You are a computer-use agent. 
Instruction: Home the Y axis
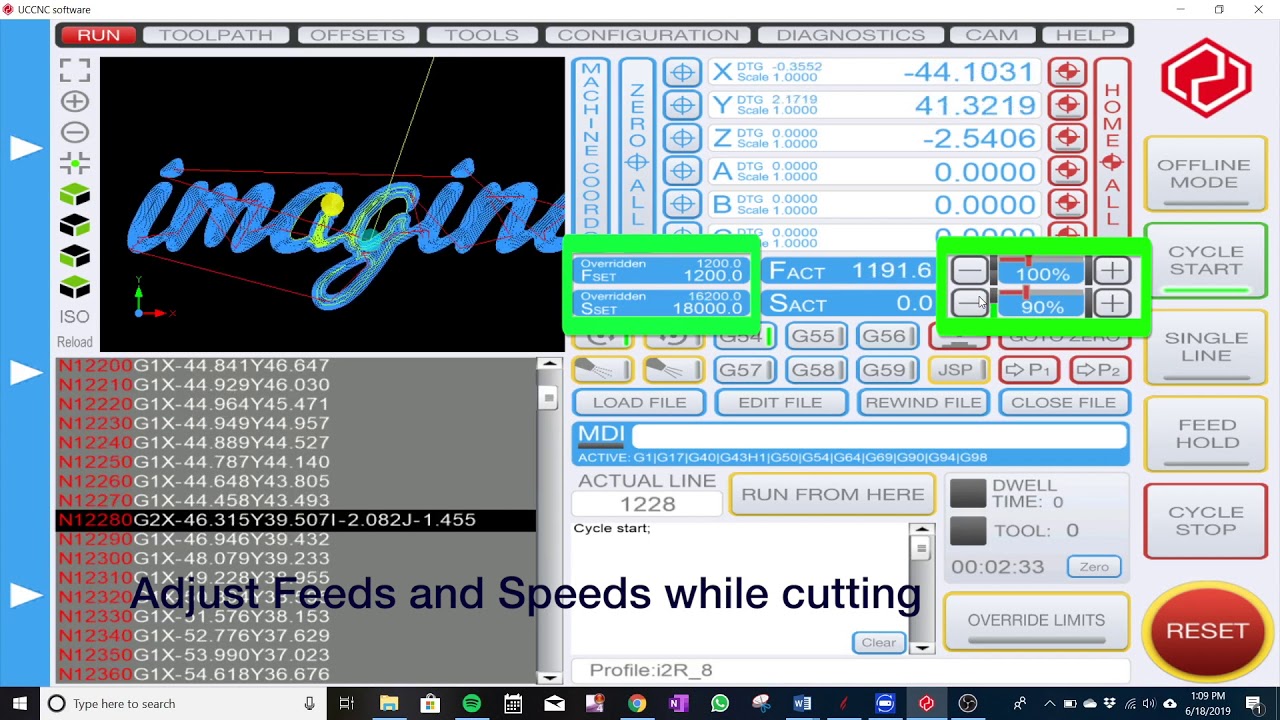tap(1067, 105)
